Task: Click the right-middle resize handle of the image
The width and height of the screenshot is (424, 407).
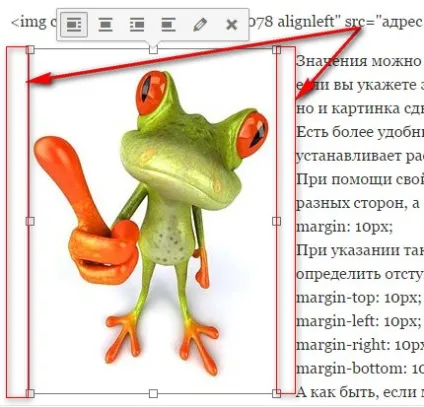Action: (276, 221)
